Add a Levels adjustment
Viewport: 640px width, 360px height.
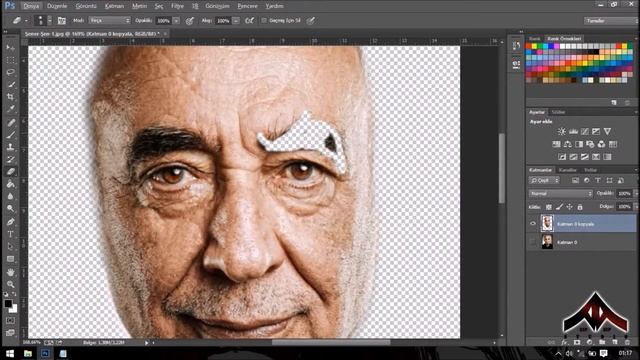point(573,131)
